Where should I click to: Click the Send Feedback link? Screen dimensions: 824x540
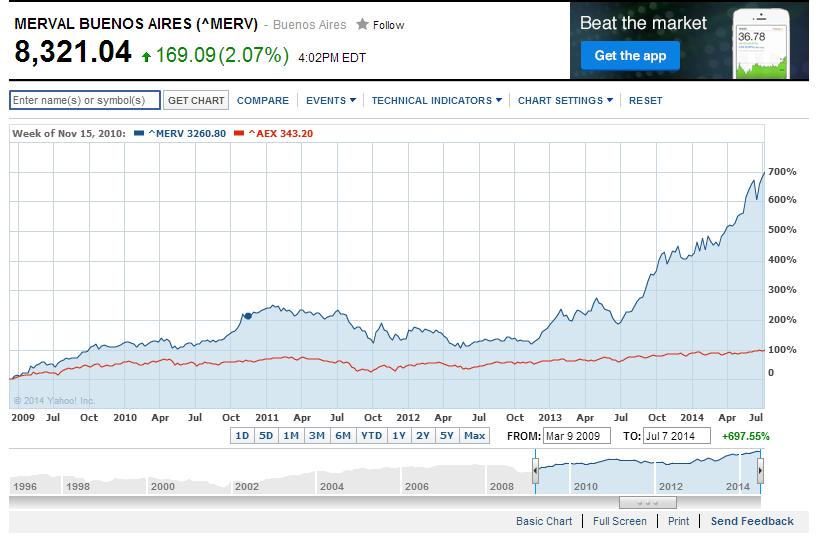point(752,521)
